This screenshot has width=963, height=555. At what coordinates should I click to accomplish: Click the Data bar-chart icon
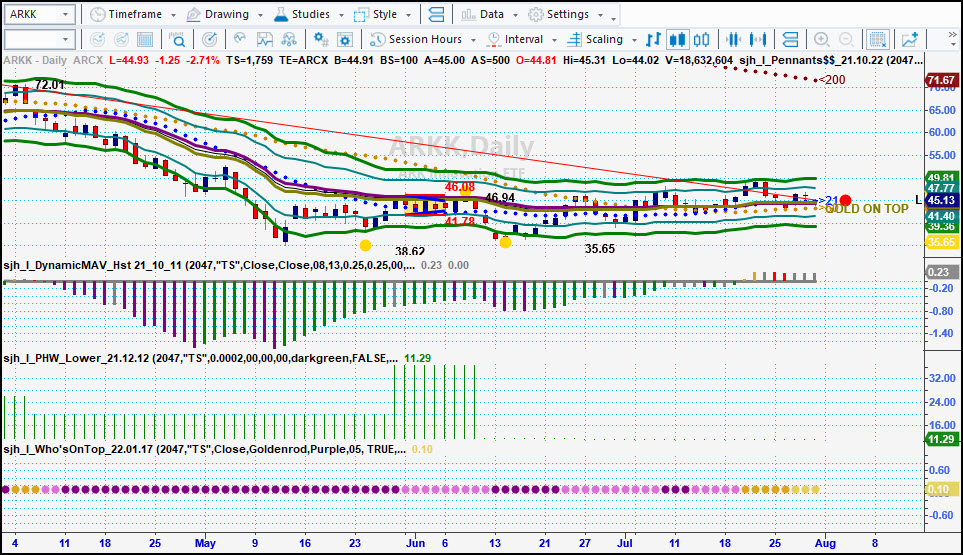coord(469,14)
